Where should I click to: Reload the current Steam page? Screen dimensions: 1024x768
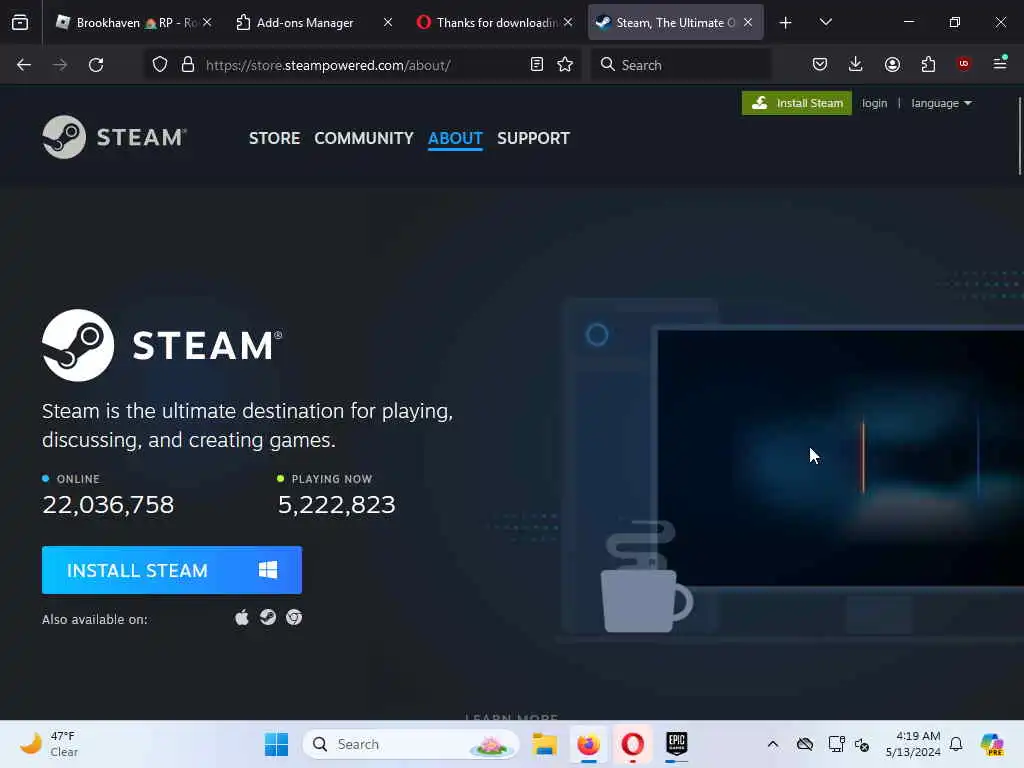(96, 65)
